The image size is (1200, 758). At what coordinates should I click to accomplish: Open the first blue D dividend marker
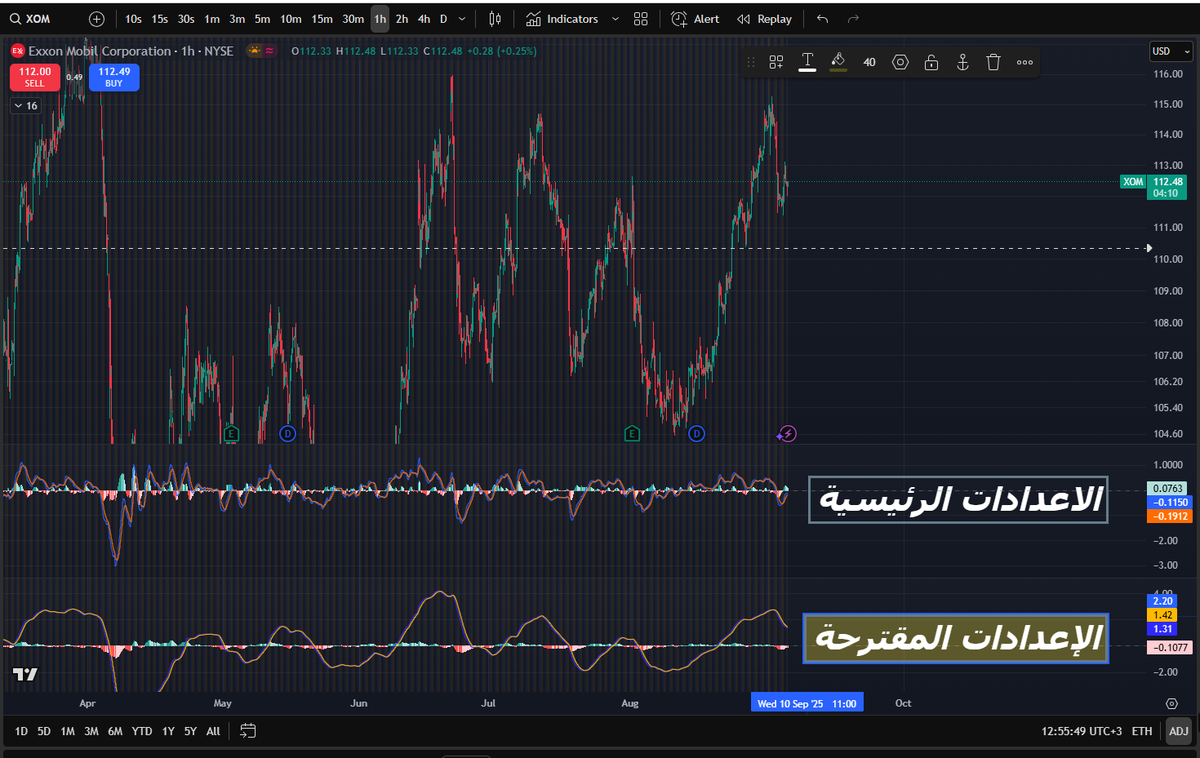coord(288,433)
